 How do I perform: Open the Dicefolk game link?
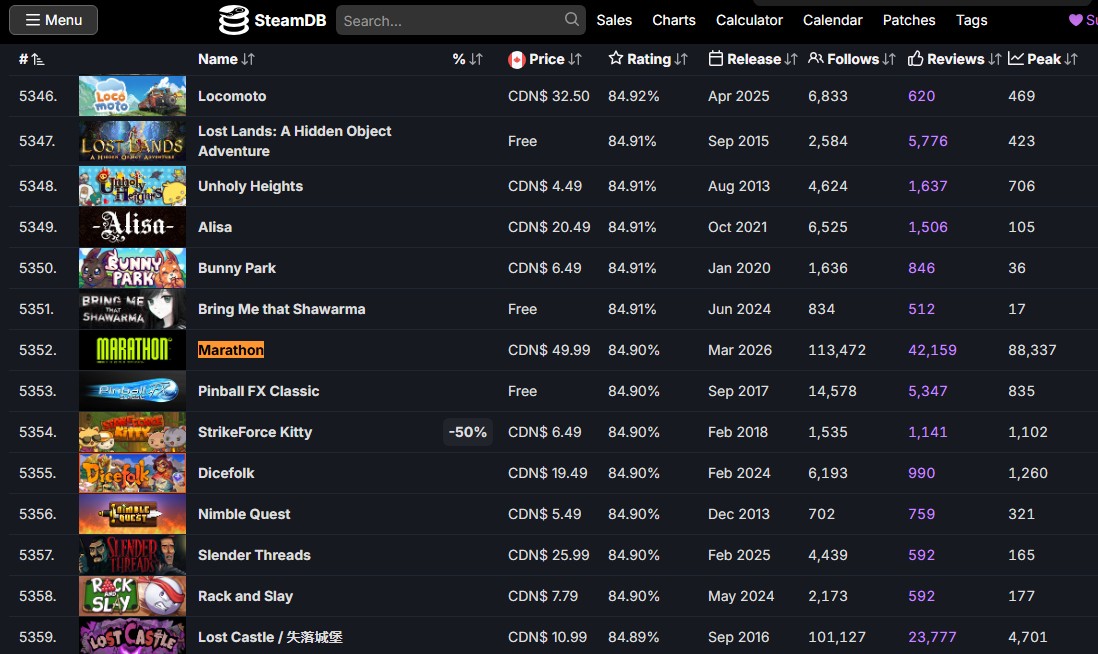225,473
